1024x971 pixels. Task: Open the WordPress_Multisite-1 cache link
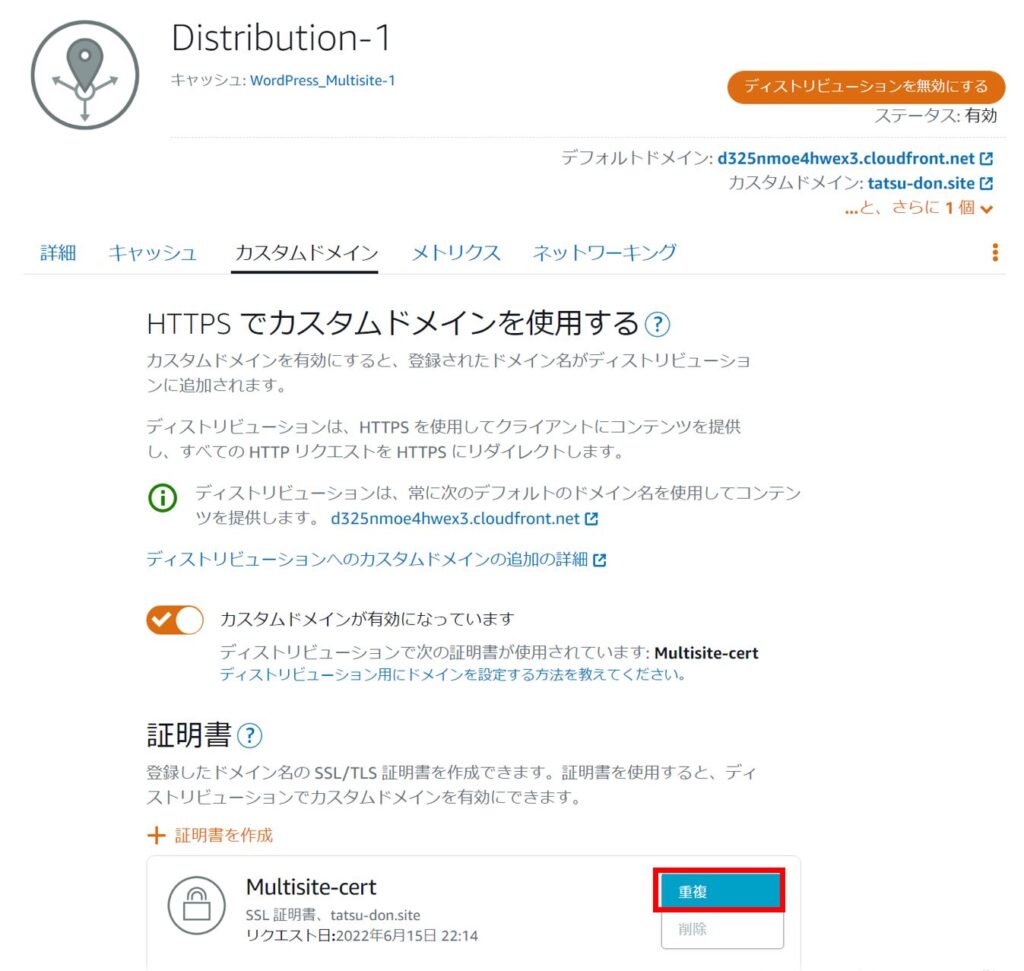322,80
